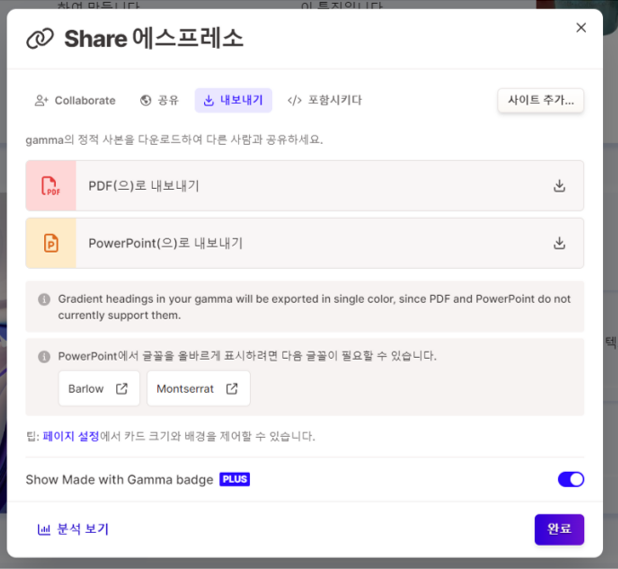The image size is (618, 569).
Task: Open the 공유 tab
Action: [x=159, y=100]
